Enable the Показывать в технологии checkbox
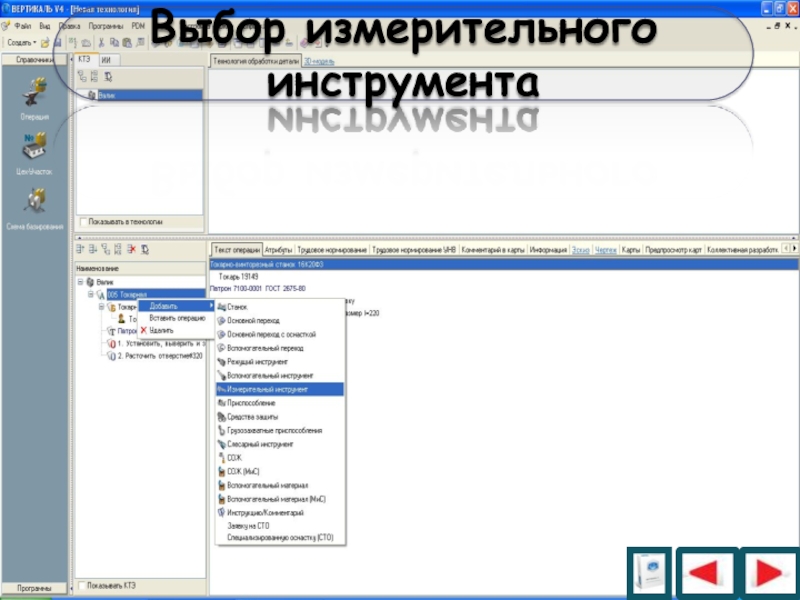This screenshot has height=600, width=800. pyautogui.click(x=83, y=221)
